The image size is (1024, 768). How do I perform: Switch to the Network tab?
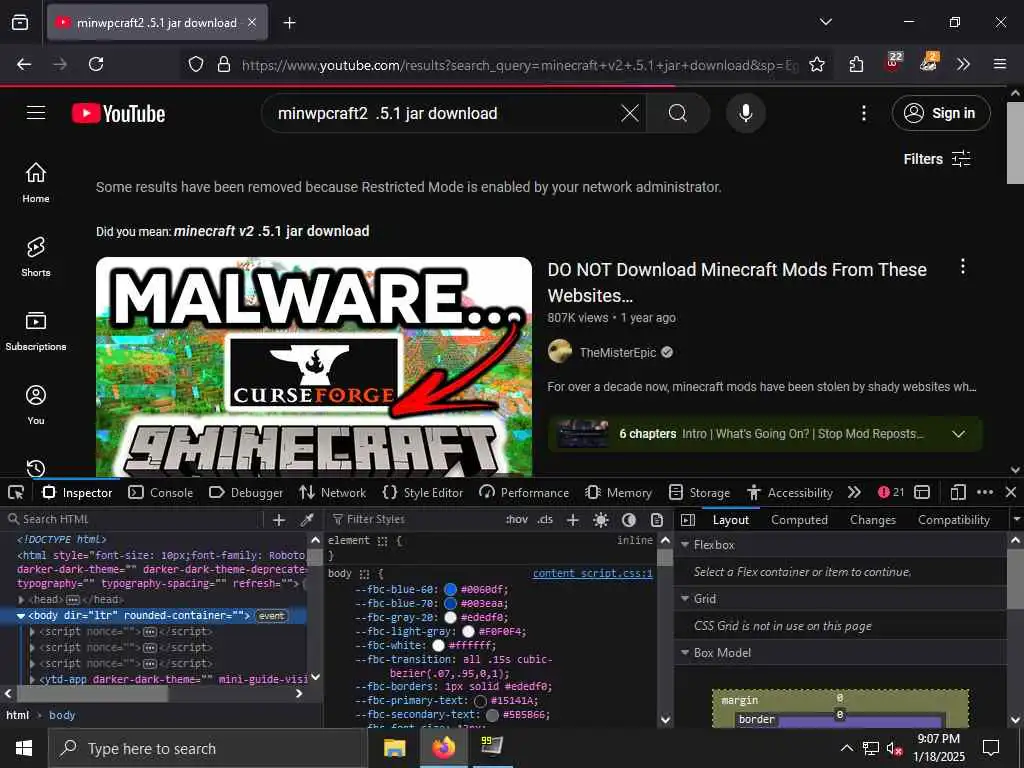point(332,492)
